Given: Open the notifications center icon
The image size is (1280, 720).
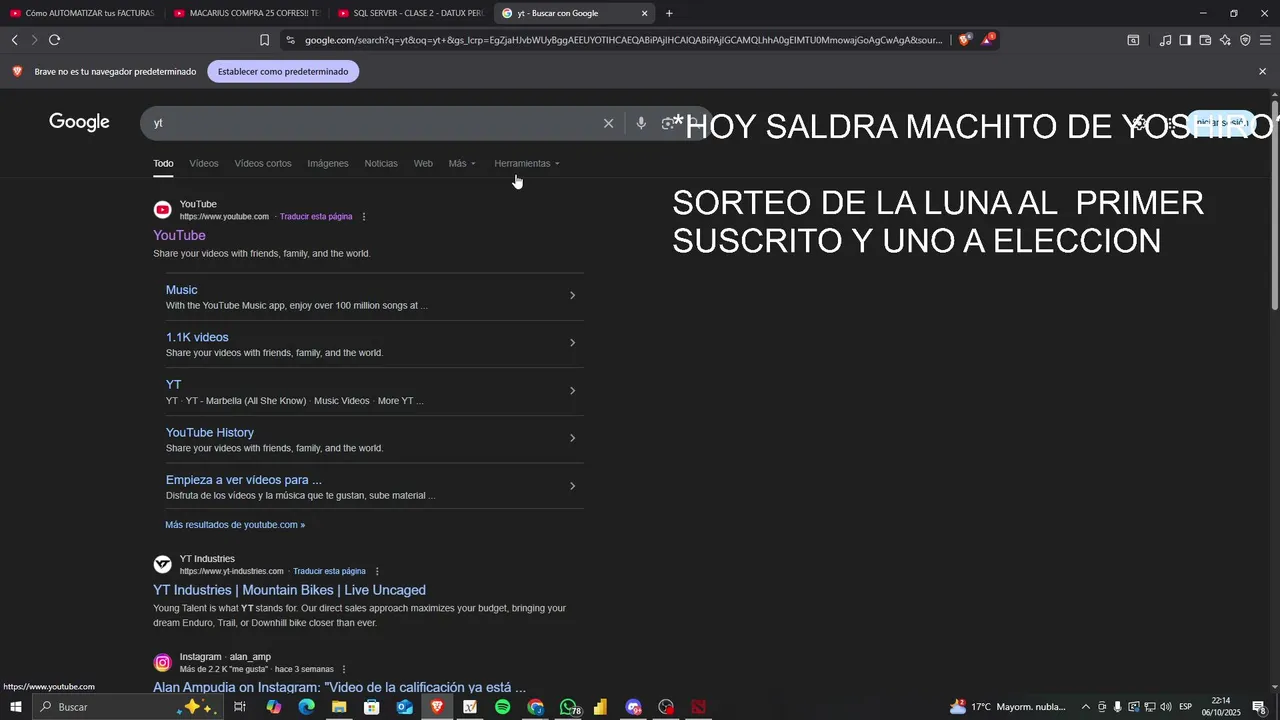Looking at the screenshot, I should point(1259,707).
